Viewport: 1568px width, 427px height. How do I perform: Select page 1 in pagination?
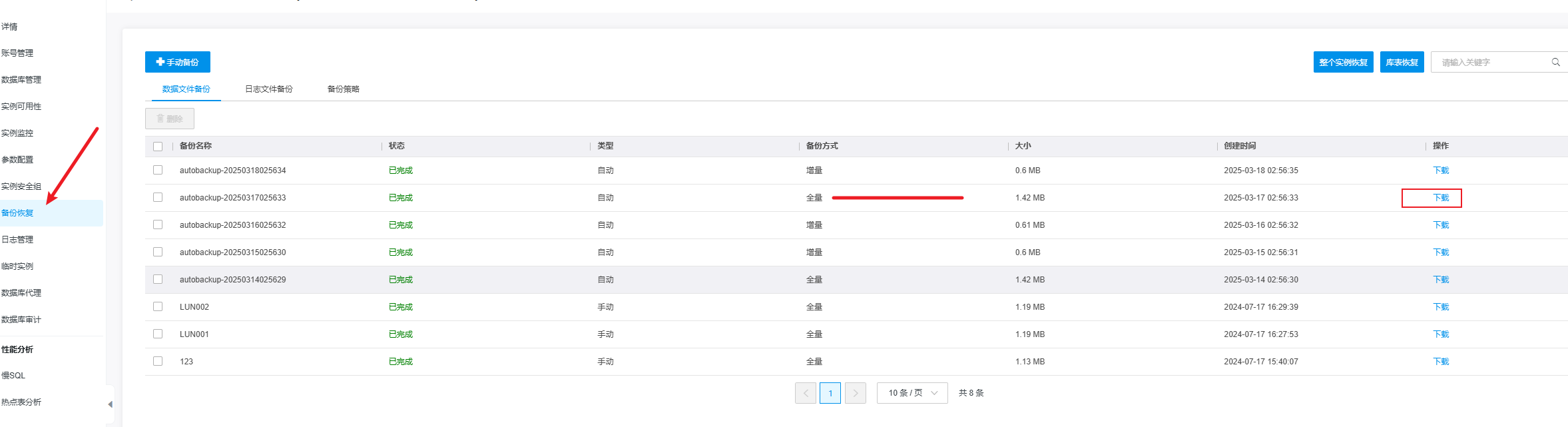tap(830, 393)
